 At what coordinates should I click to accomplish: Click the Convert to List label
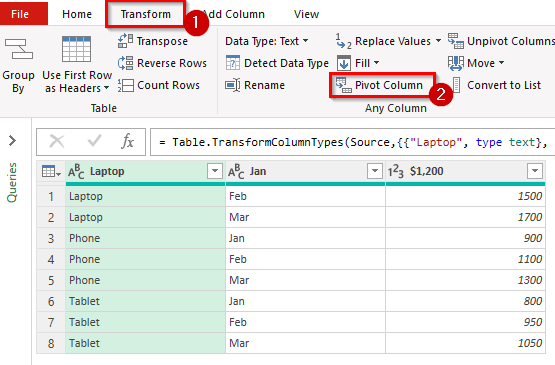504,85
